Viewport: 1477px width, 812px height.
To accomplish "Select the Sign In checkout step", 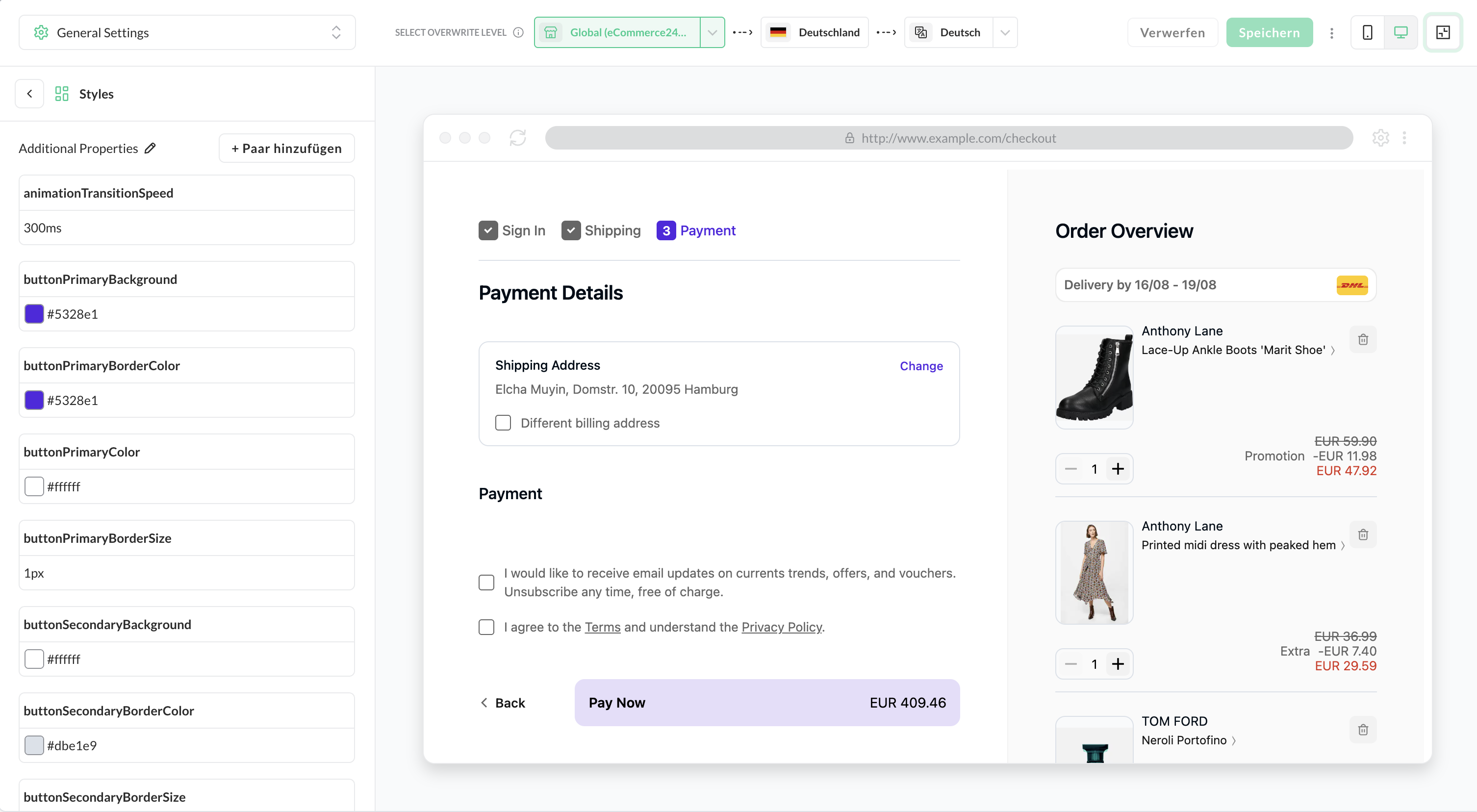I will [x=512, y=230].
